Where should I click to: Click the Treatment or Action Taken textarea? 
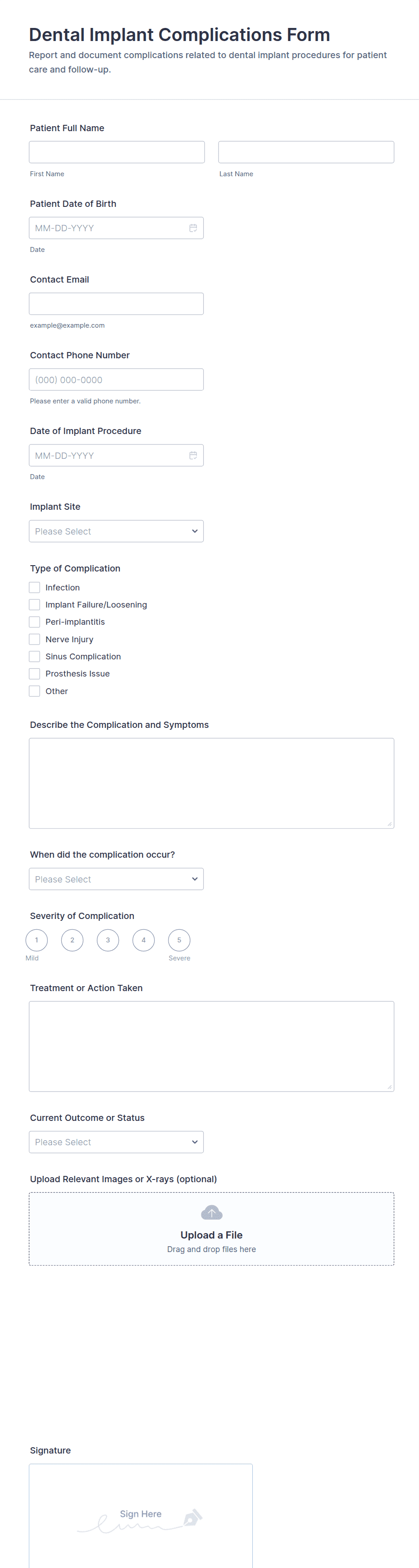click(212, 1046)
